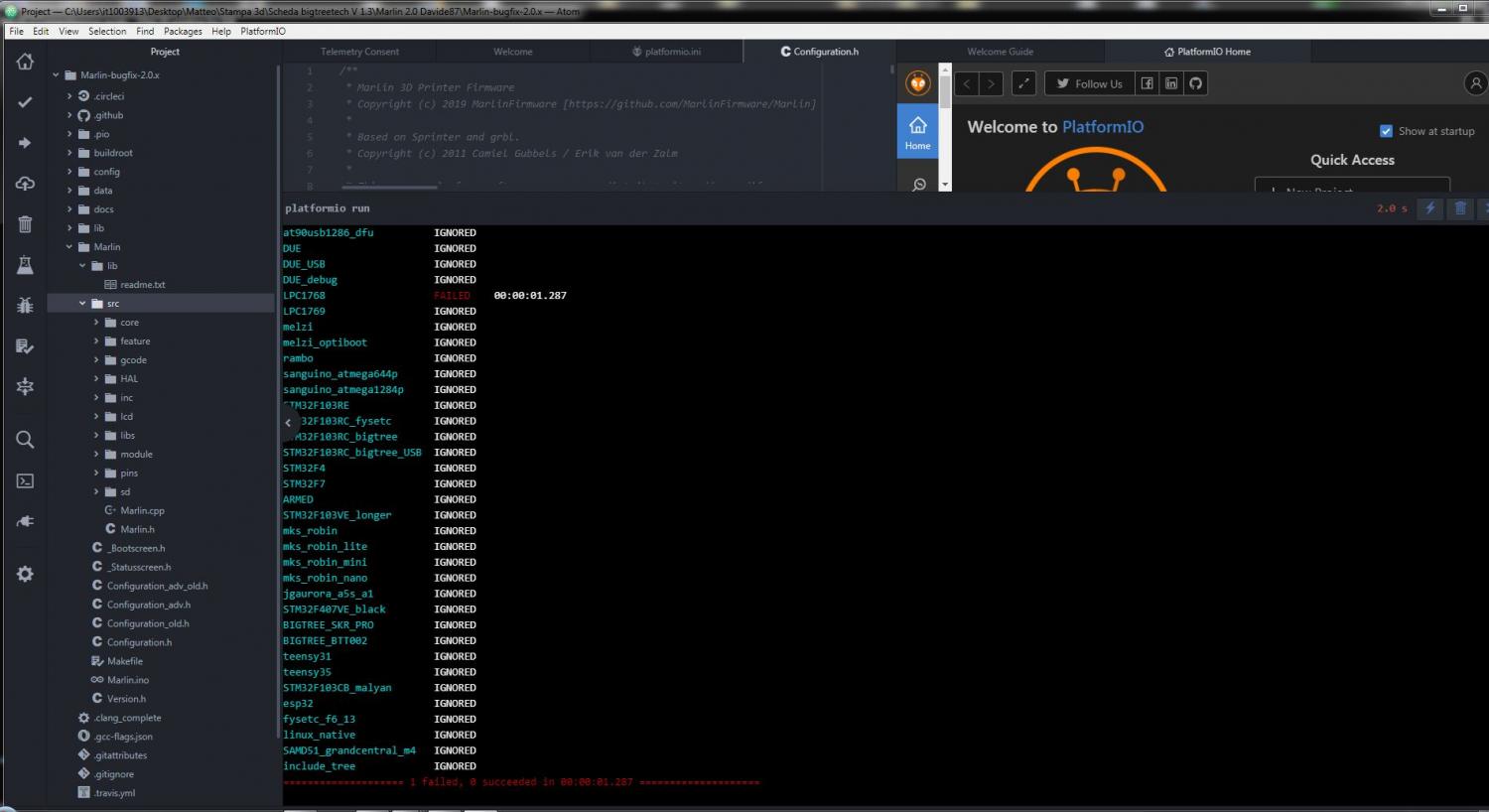Click the left arrow panel toggle on terminal edge
The height and width of the screenshot is (812, 1489).
(x=289, y=422)
